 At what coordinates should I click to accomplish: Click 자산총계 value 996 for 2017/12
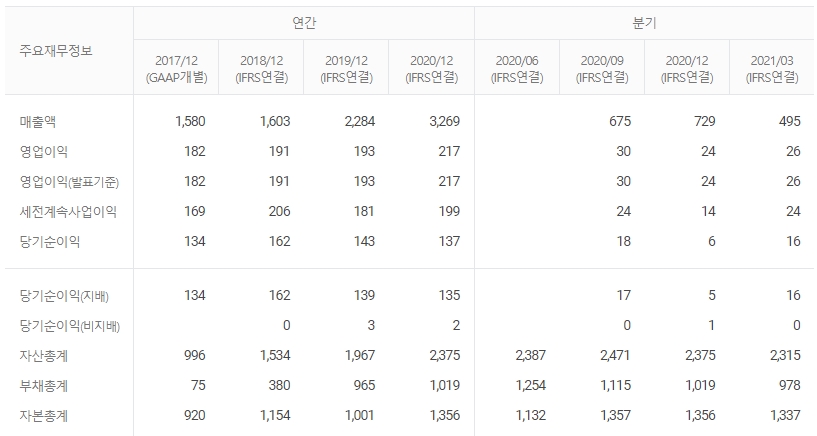[194, 355]
